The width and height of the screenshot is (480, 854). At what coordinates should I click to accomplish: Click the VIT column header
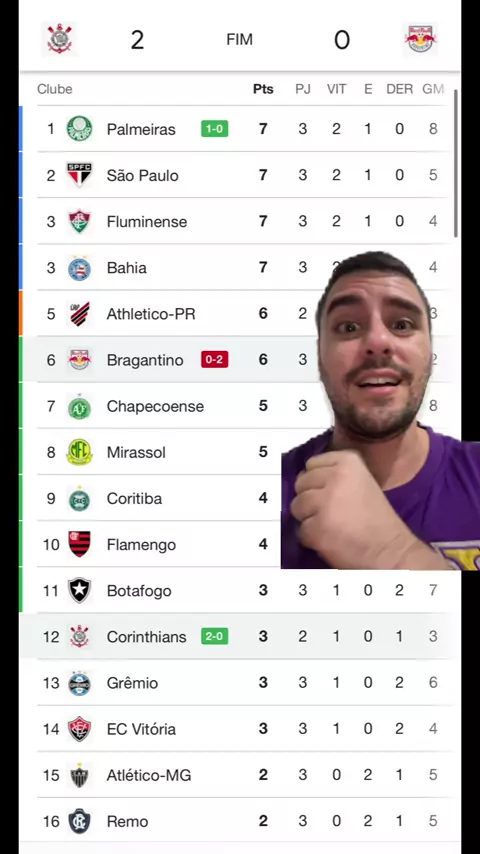point(336,89)
